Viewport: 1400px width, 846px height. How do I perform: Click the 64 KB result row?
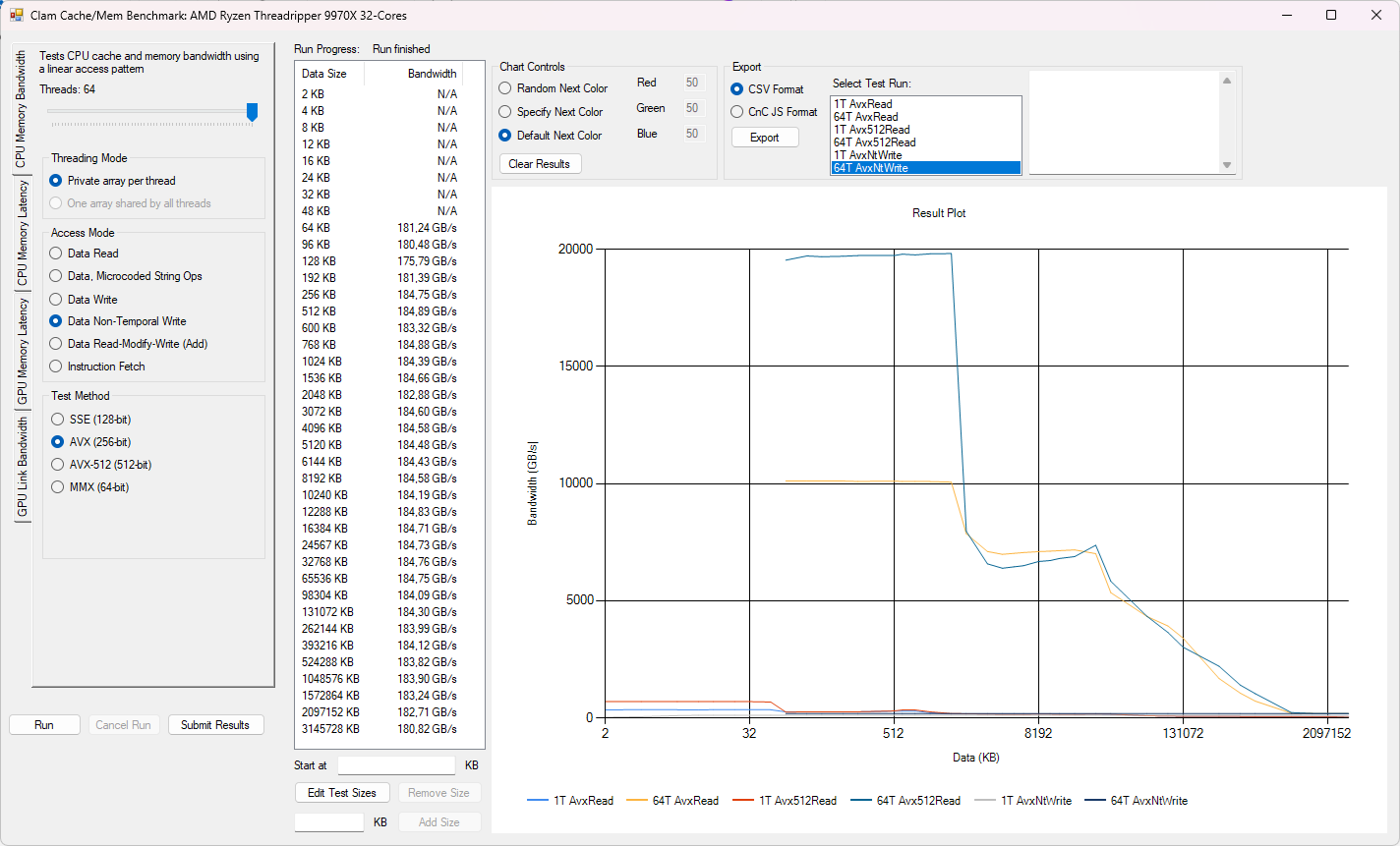click(x=379, y=228)
